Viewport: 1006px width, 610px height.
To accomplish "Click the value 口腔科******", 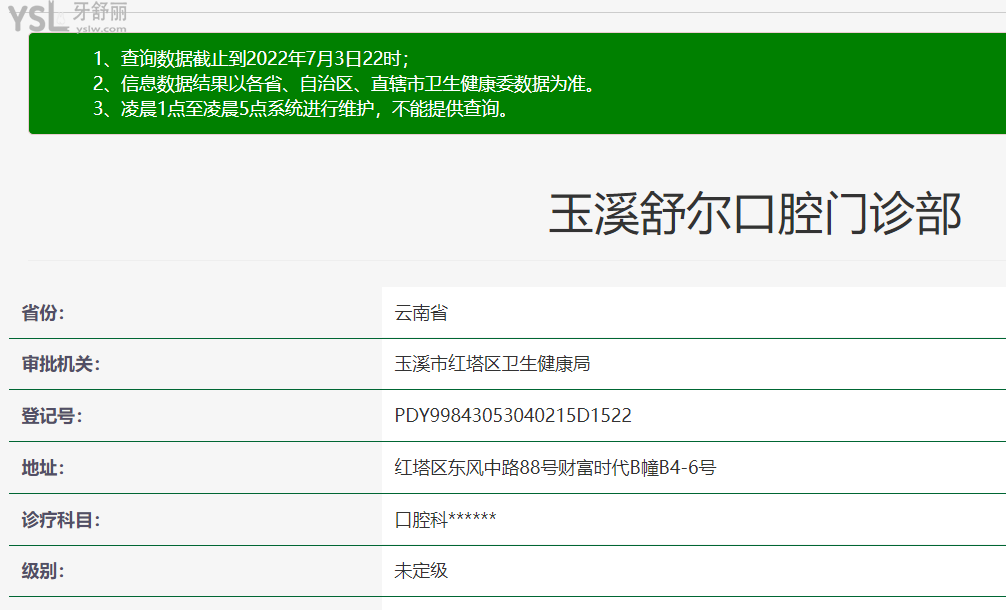I will click(445, 520).
